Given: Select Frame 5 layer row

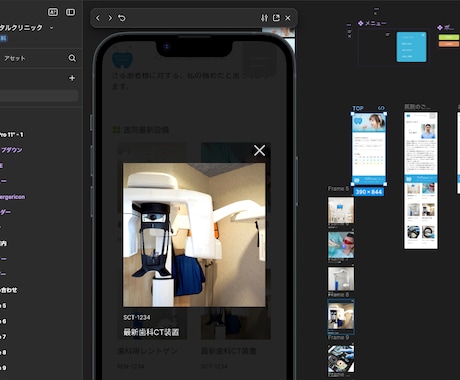Looking at the screenshot, I should 3,306.
